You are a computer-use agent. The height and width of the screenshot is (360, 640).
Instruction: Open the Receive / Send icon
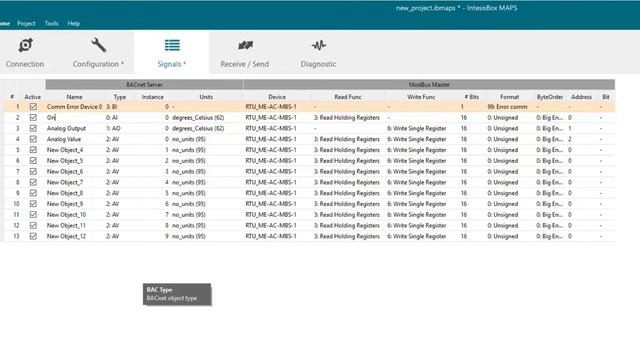(x=245, y=45)
